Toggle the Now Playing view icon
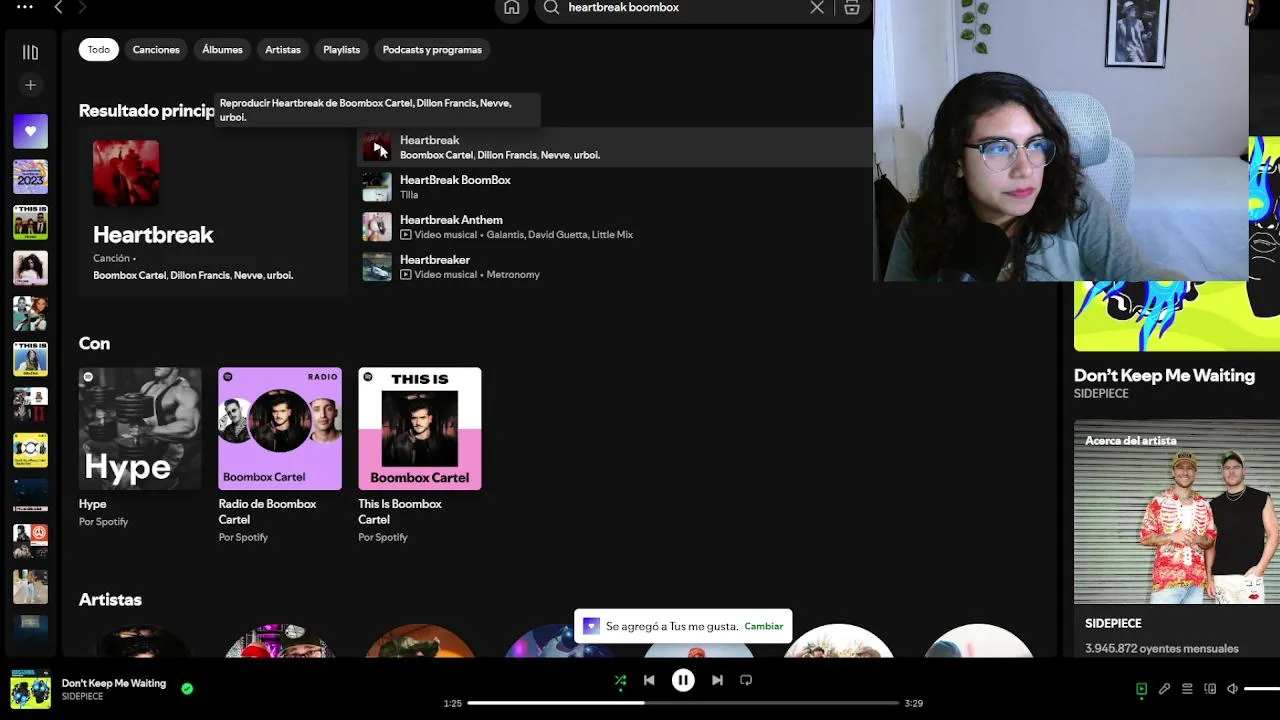 1141,689
